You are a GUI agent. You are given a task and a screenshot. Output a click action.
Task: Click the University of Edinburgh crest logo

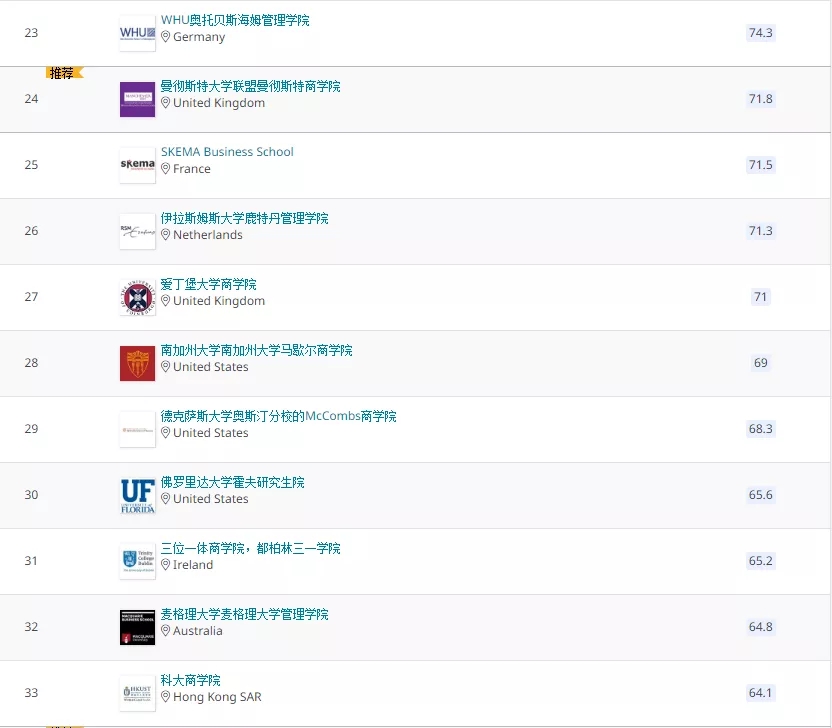[x=137, y=297]
